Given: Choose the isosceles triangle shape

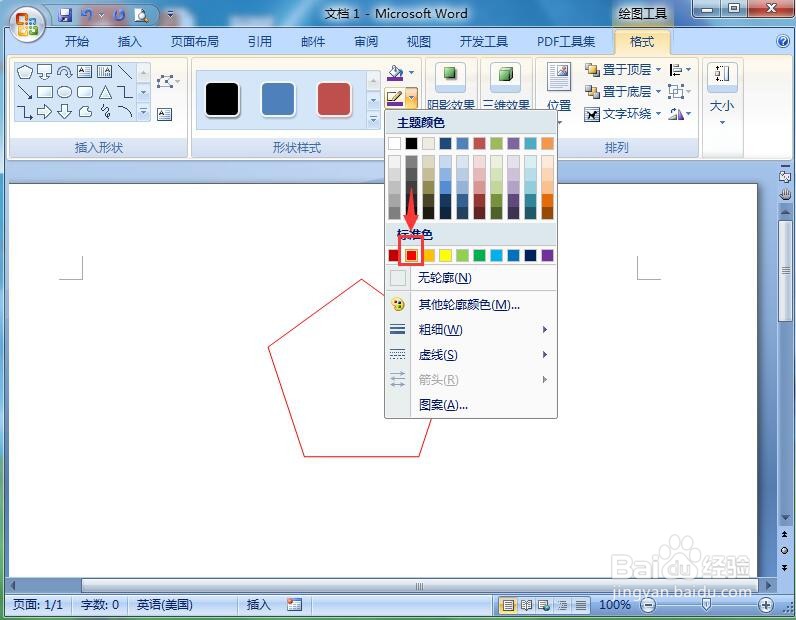Looking at the screenshot, I should [x=105, y=92].
